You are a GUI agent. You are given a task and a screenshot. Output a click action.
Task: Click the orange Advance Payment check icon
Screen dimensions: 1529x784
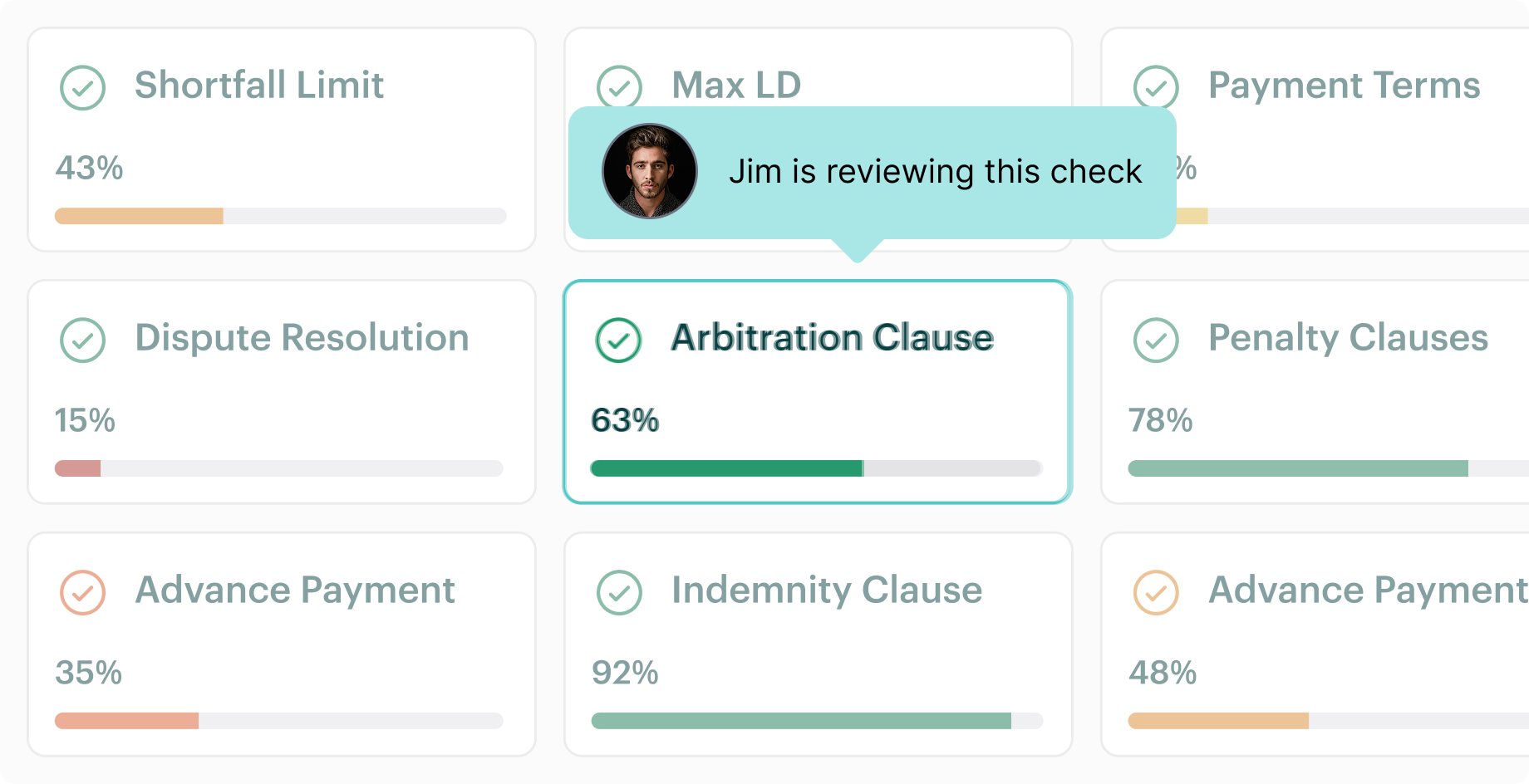click(1156, 593)
